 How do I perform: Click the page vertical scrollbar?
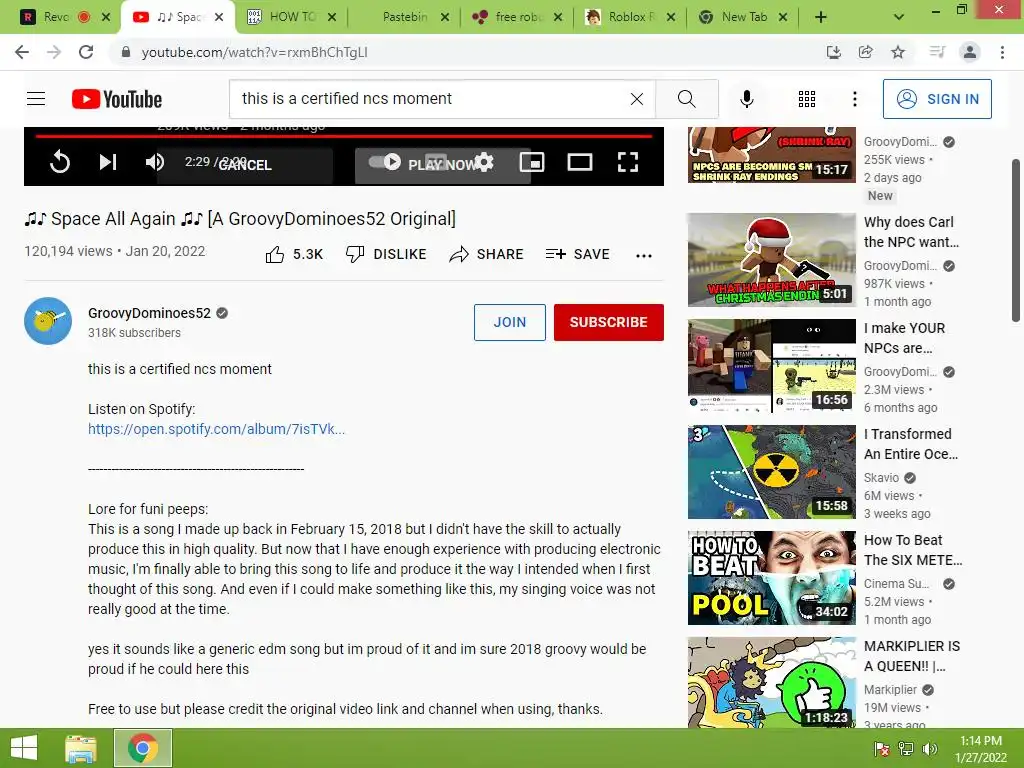(1016, 240)
